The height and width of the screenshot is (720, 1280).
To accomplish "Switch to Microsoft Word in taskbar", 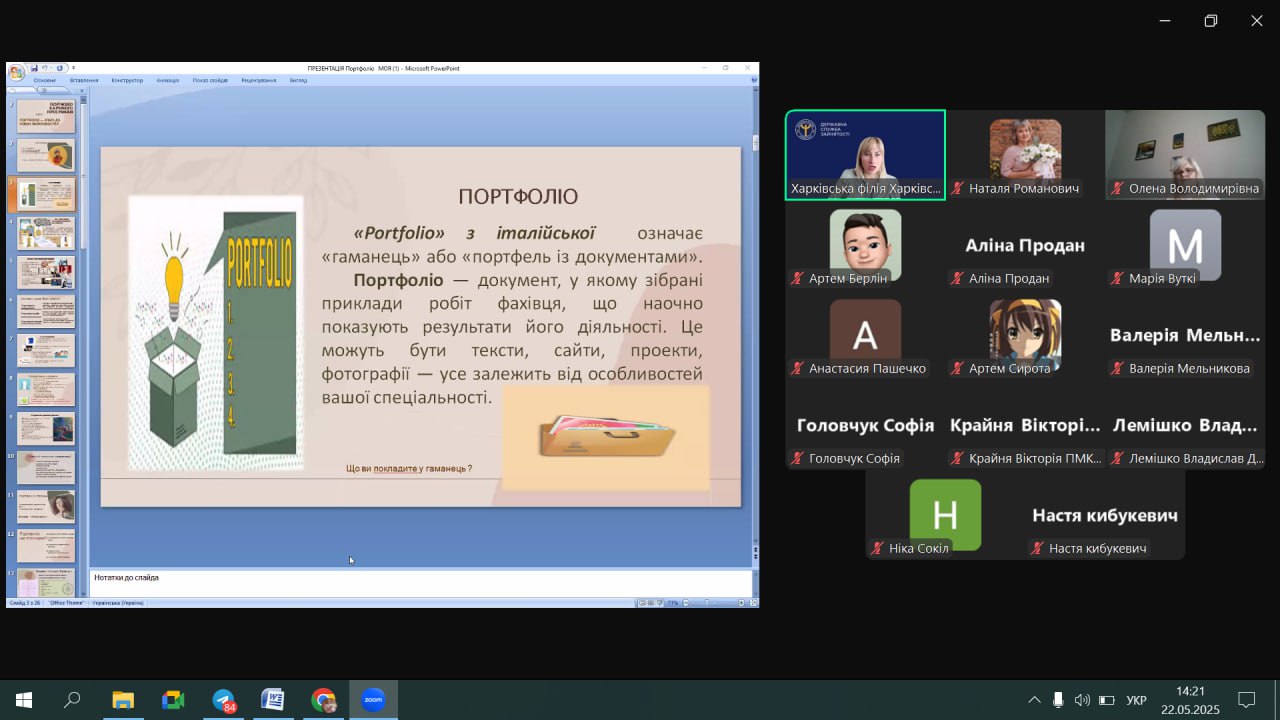I will point(273,700).
